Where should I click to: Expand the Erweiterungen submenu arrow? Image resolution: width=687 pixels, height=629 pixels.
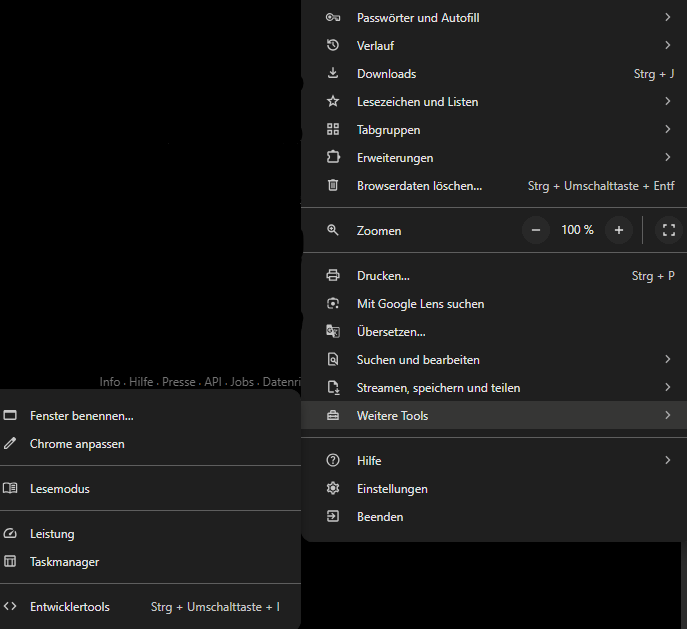click(667, 157)
